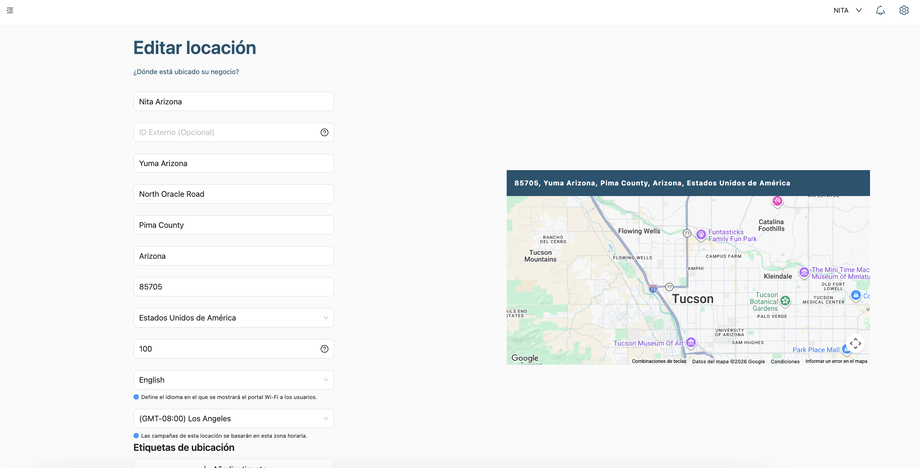Open the English language dropdown
This screenshot has width=920, height=468.
pos(234,380)
